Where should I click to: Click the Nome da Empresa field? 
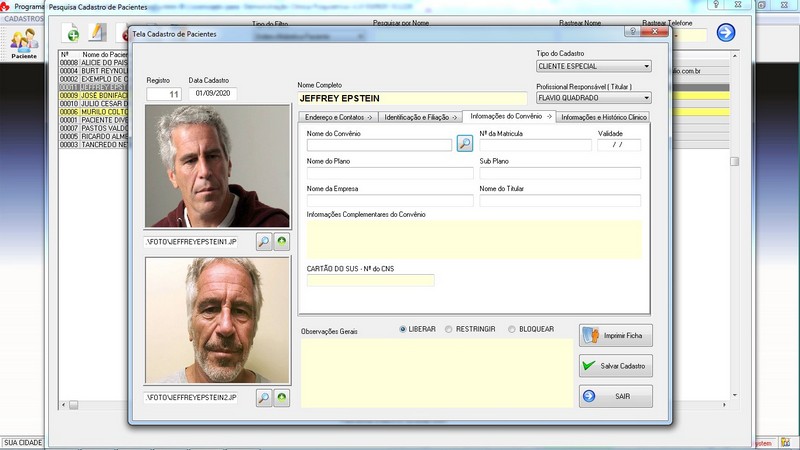(390, 200)
